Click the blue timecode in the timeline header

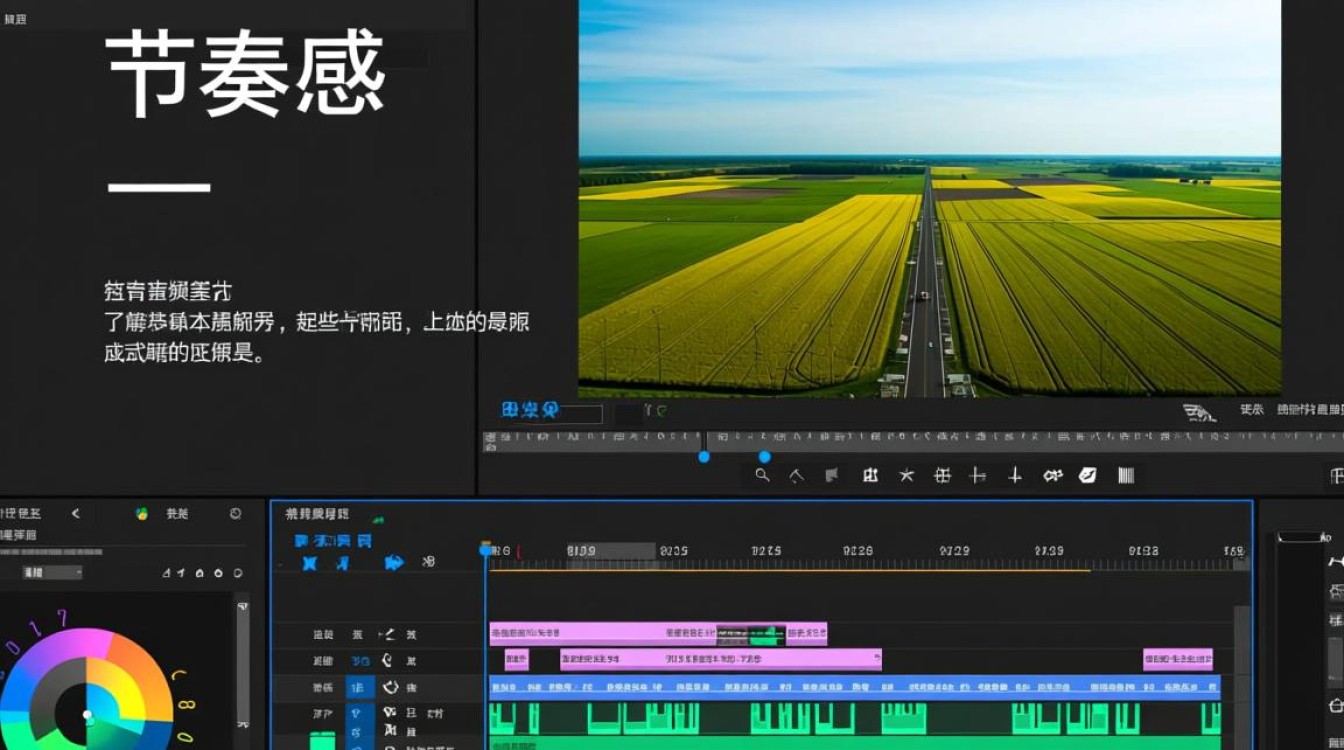click(x=333, y=541)
